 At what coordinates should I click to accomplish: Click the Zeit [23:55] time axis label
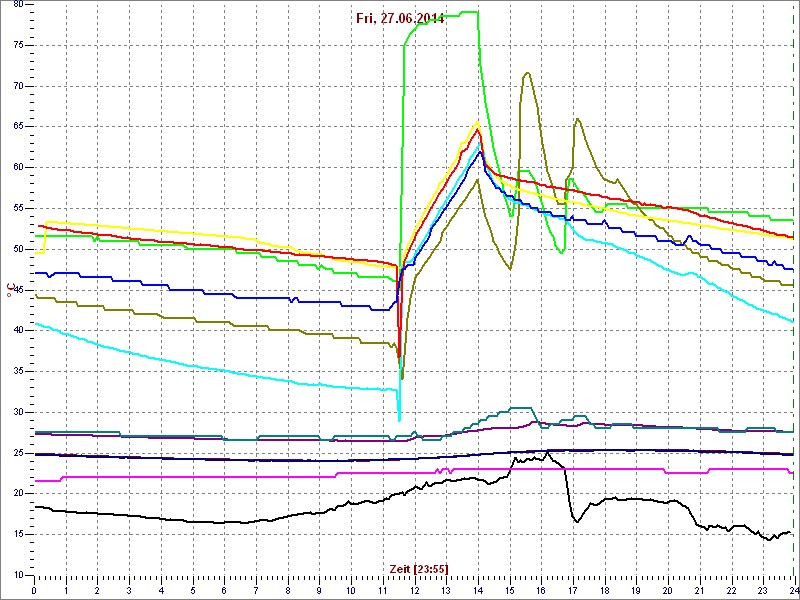click(x=419, y=568)
